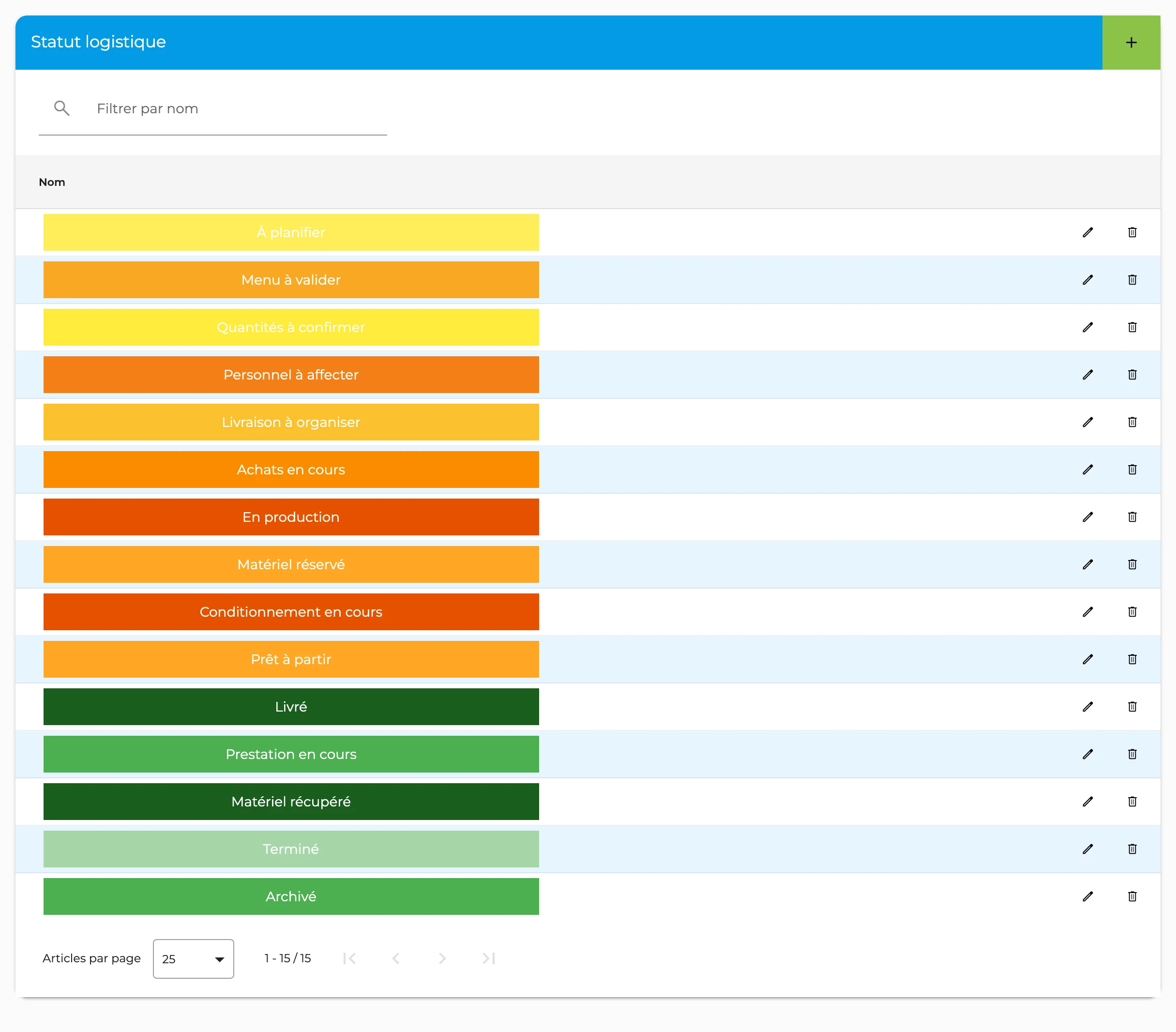Click the yellow À planifier label

(291, 232)
